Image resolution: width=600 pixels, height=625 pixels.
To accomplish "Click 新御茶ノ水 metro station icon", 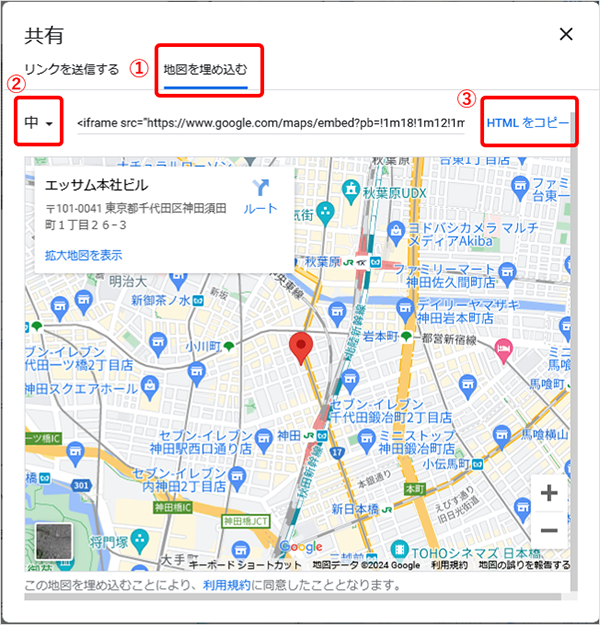I will coord(198,301).
